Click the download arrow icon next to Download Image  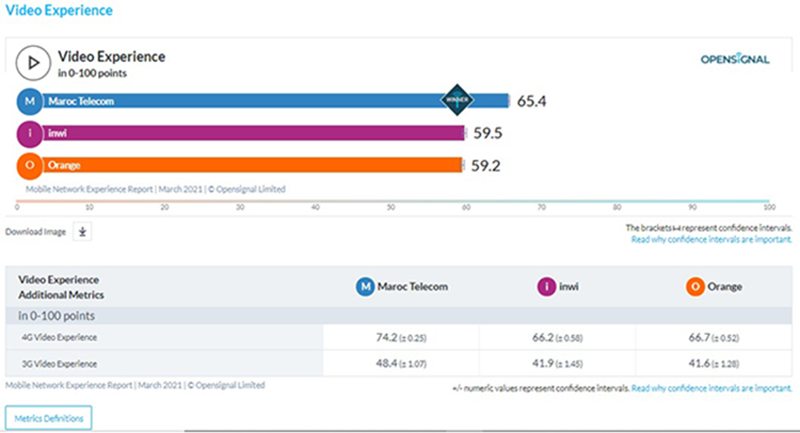point(83,231)
